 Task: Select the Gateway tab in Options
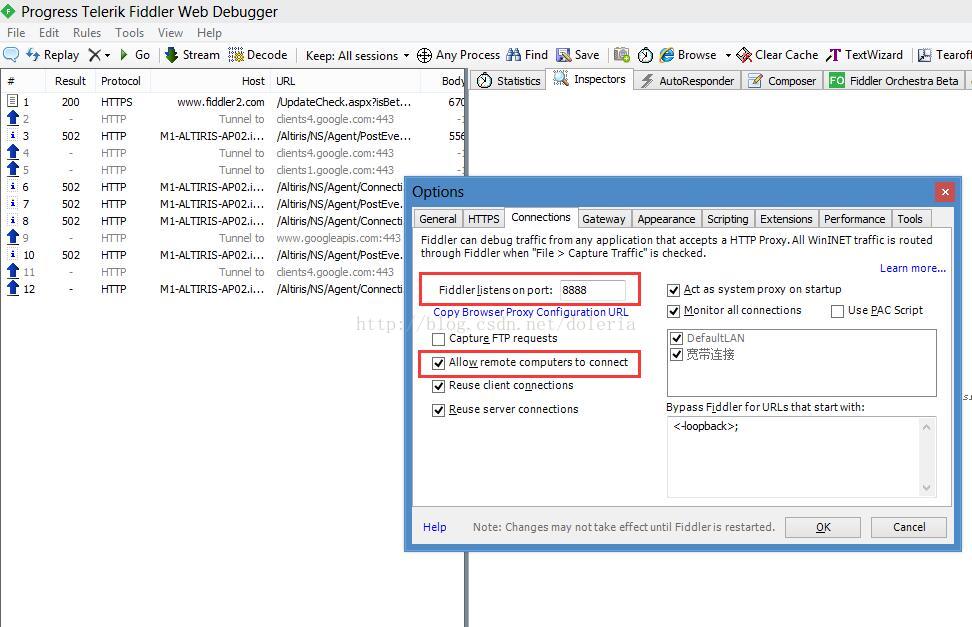tap(604, 219)
